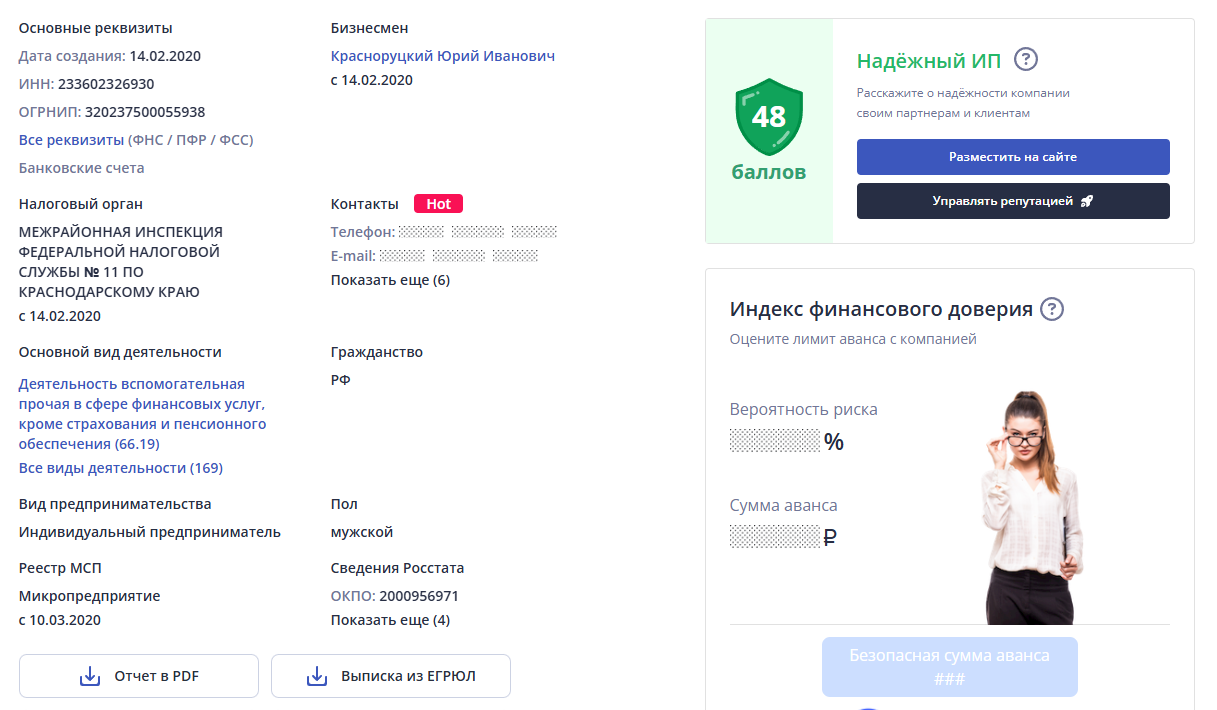Click the download icon for Выписка из ЕГРЮЛ

317,676
